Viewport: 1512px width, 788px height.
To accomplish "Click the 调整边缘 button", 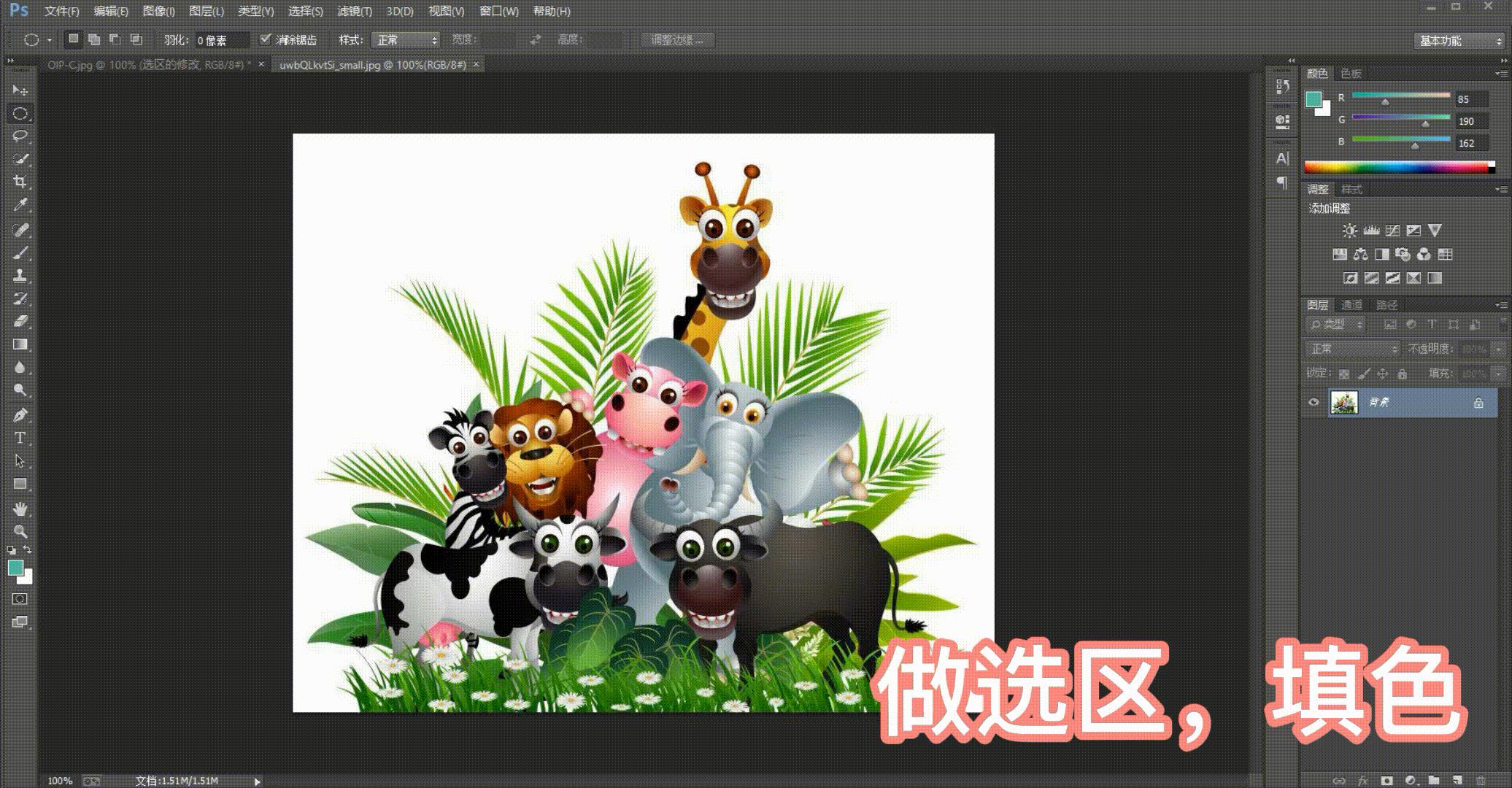I will click(x=677, y=40).
